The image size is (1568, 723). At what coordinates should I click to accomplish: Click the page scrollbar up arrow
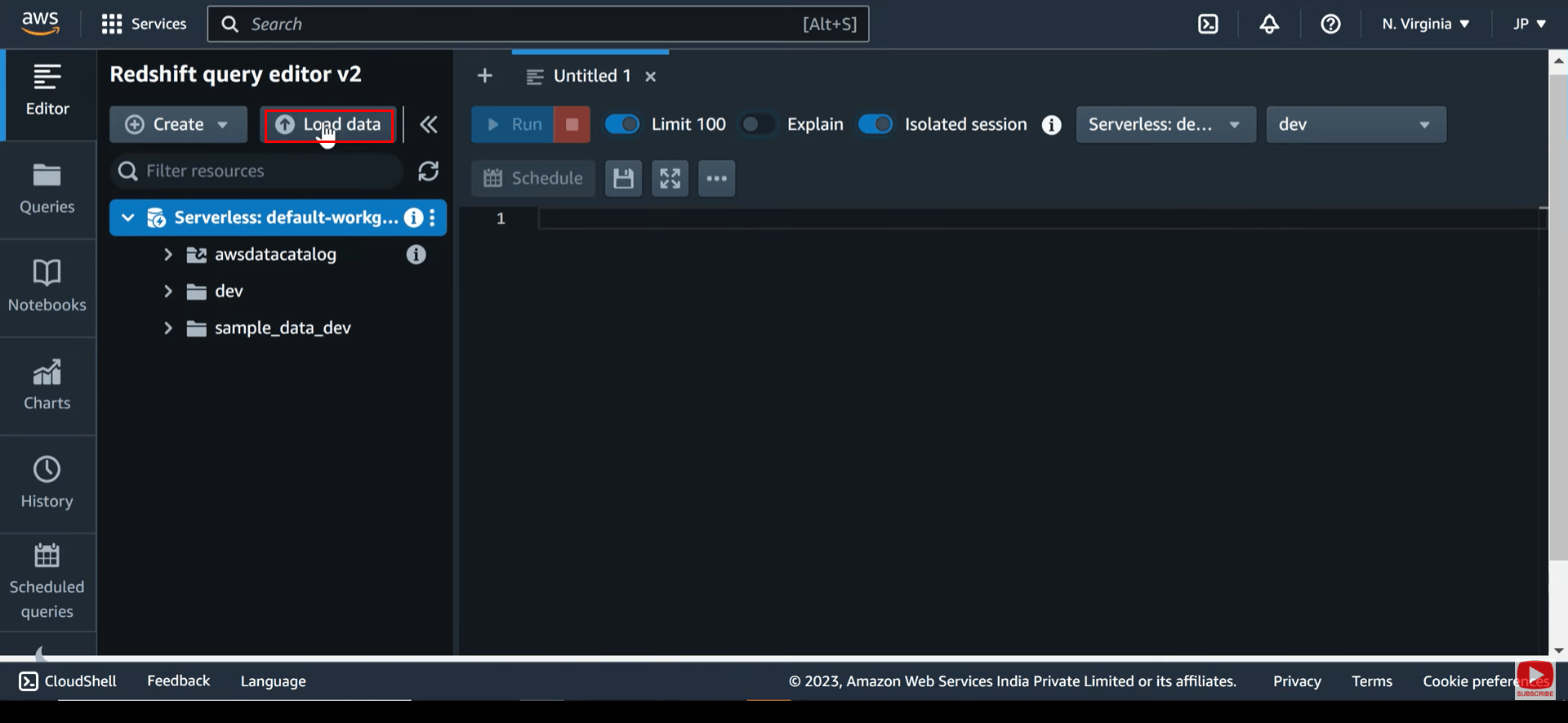click(x=1558, y=60)
